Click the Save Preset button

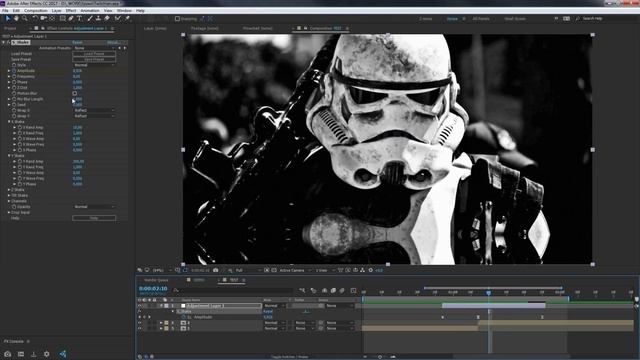94,59
